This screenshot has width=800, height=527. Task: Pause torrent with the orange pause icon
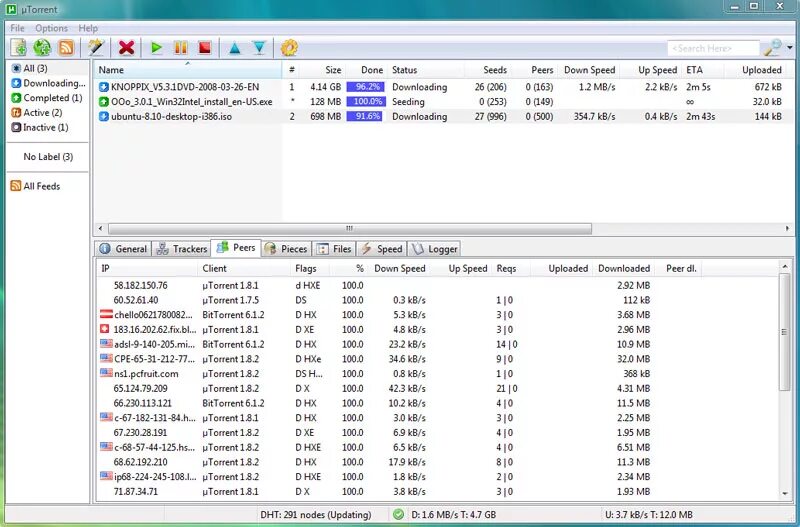[x=181, y=47]
